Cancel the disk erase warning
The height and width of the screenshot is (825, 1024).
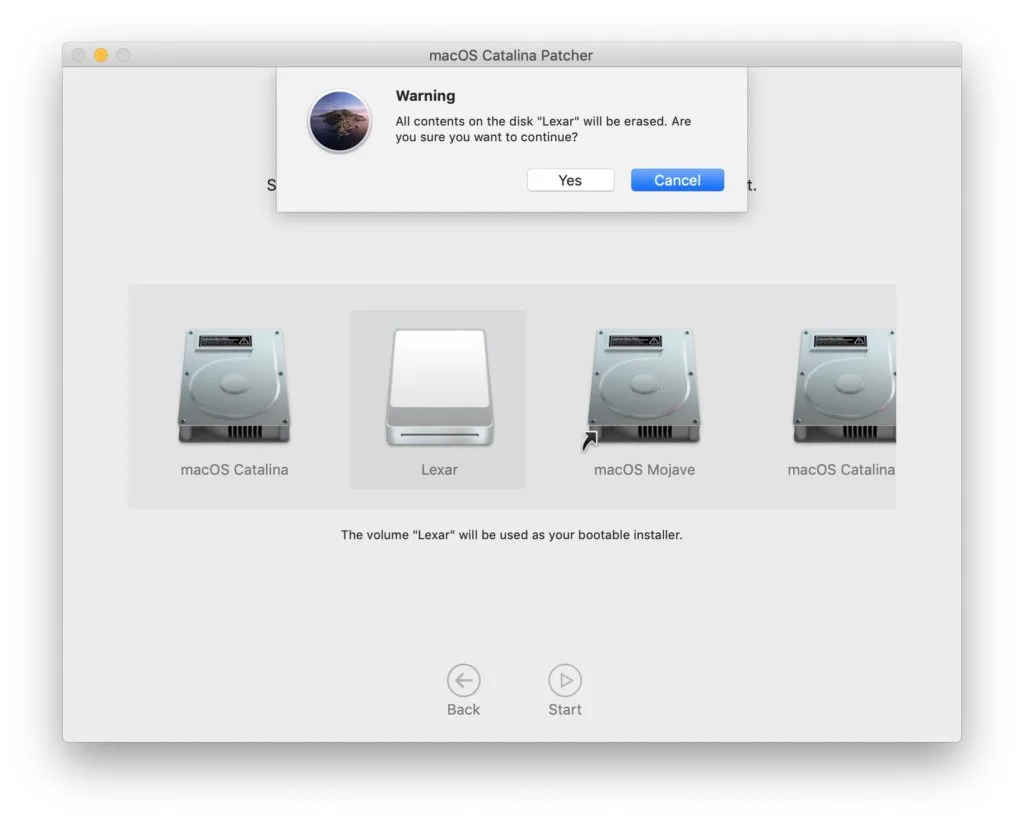click(x=677, y=180)
